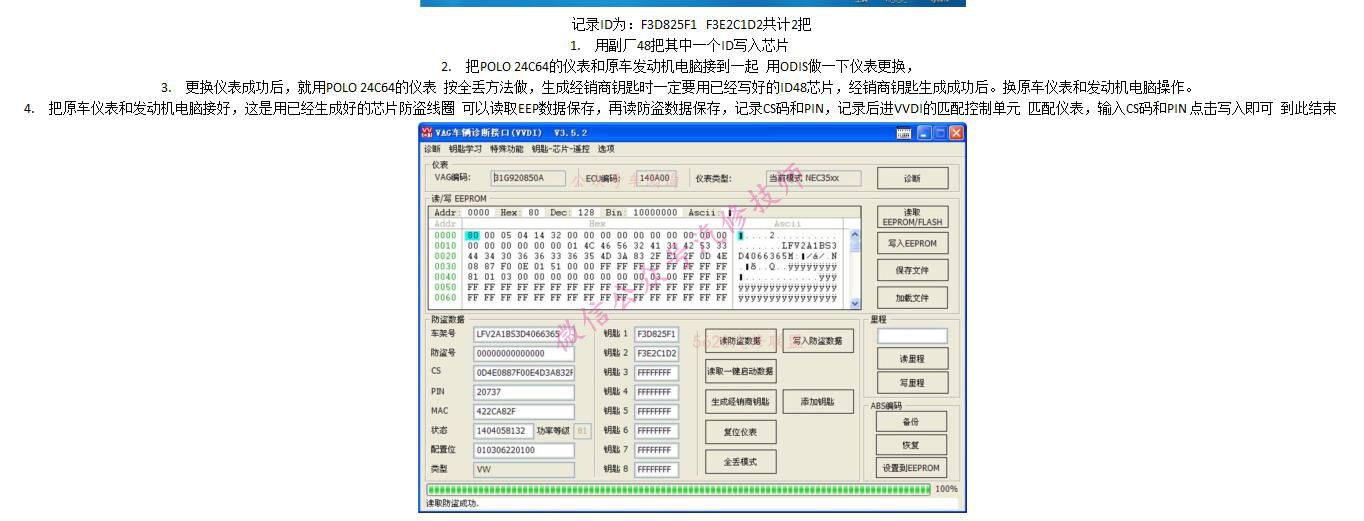The image size is (1364, 521).
Task: Click 钥匙 2 field F3E2C1D2
Action: point(656,353)
